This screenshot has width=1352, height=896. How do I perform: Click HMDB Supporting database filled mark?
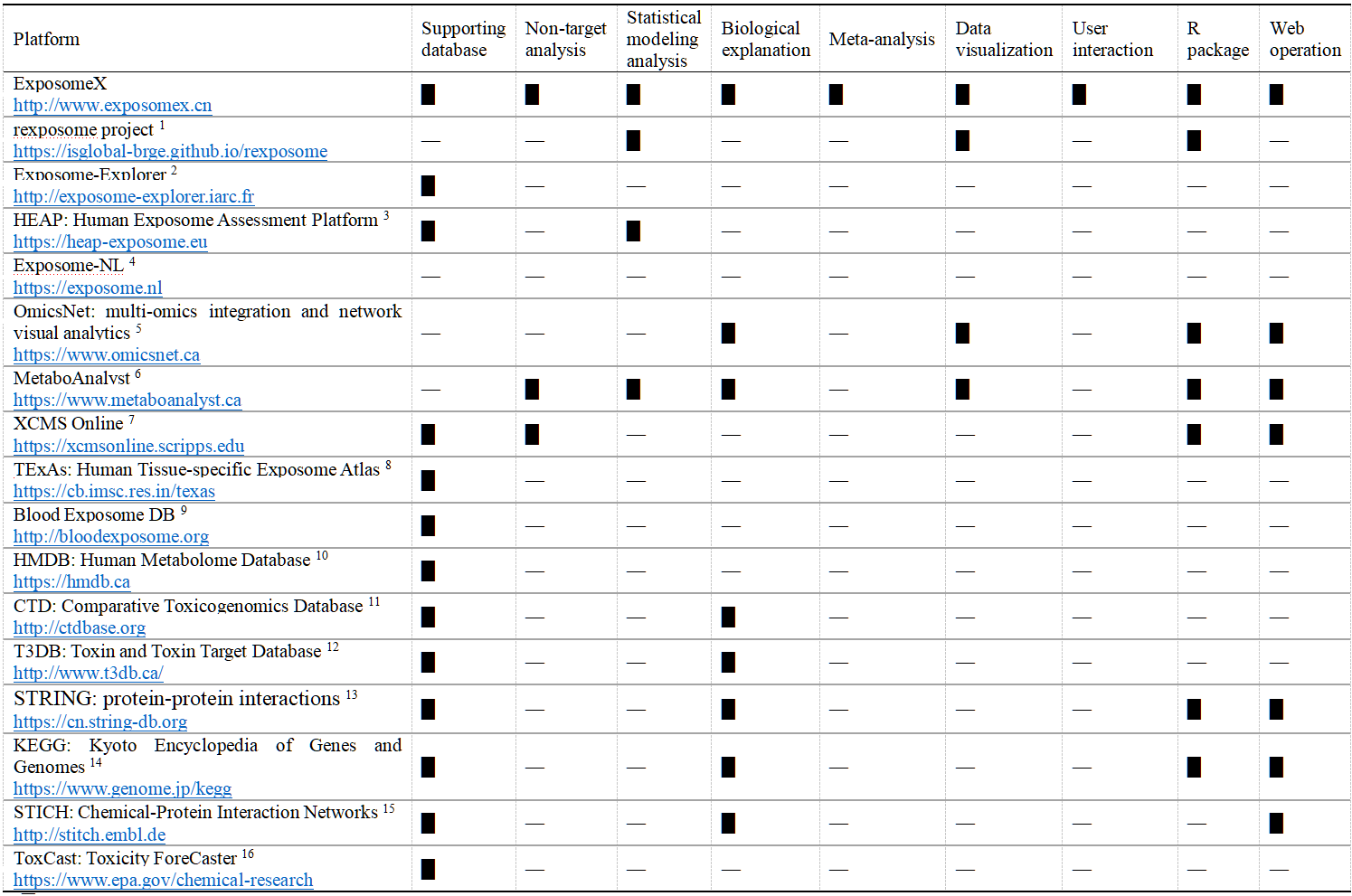coord(428,571)
